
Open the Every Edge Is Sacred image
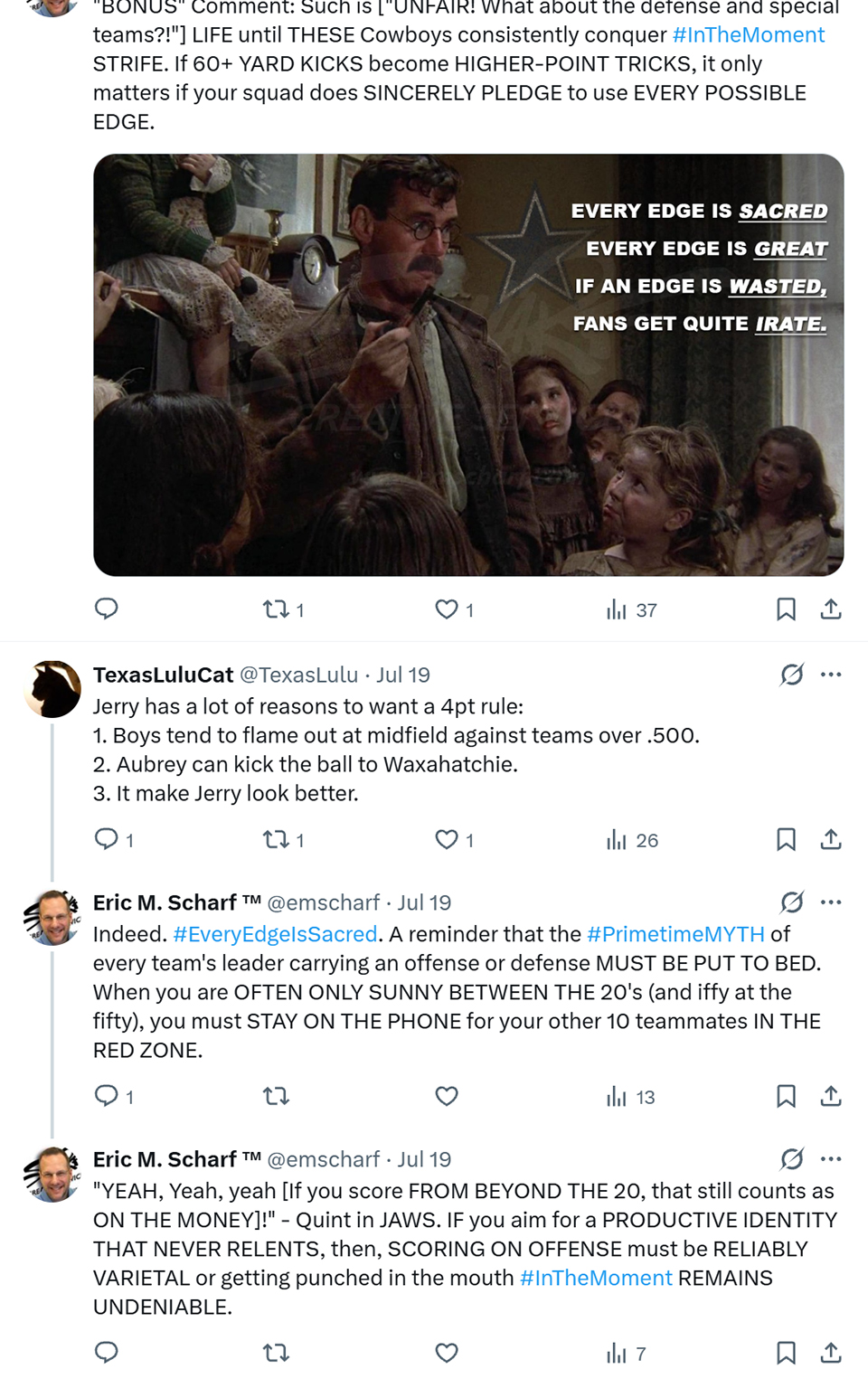(468, 365)
